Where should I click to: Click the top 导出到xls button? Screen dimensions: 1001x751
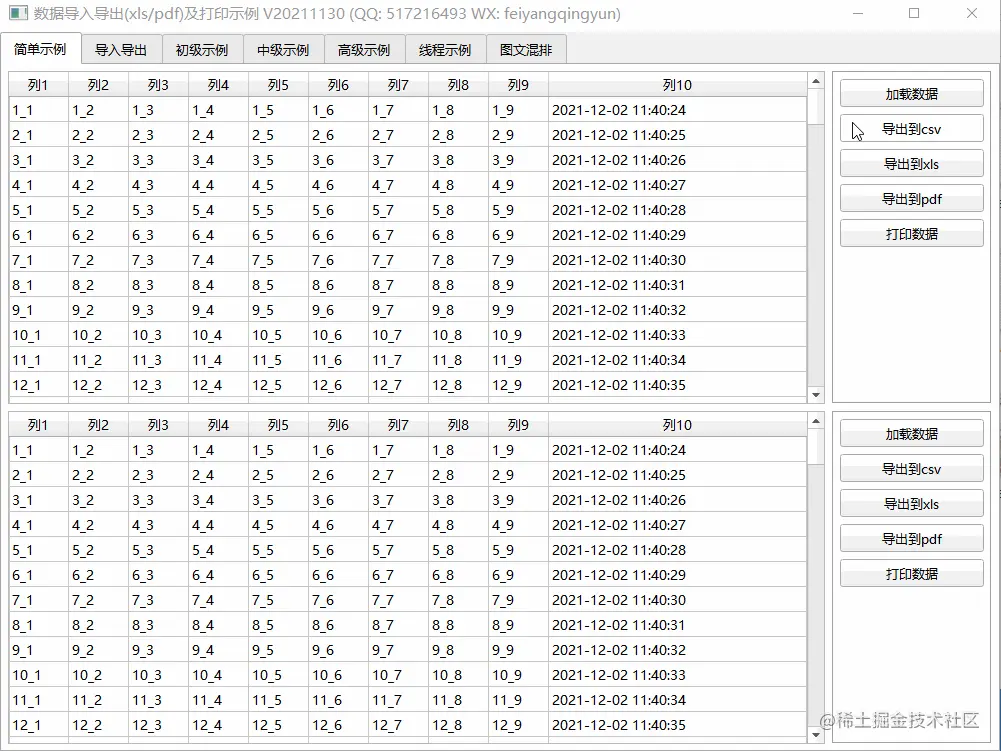[910, 163]
